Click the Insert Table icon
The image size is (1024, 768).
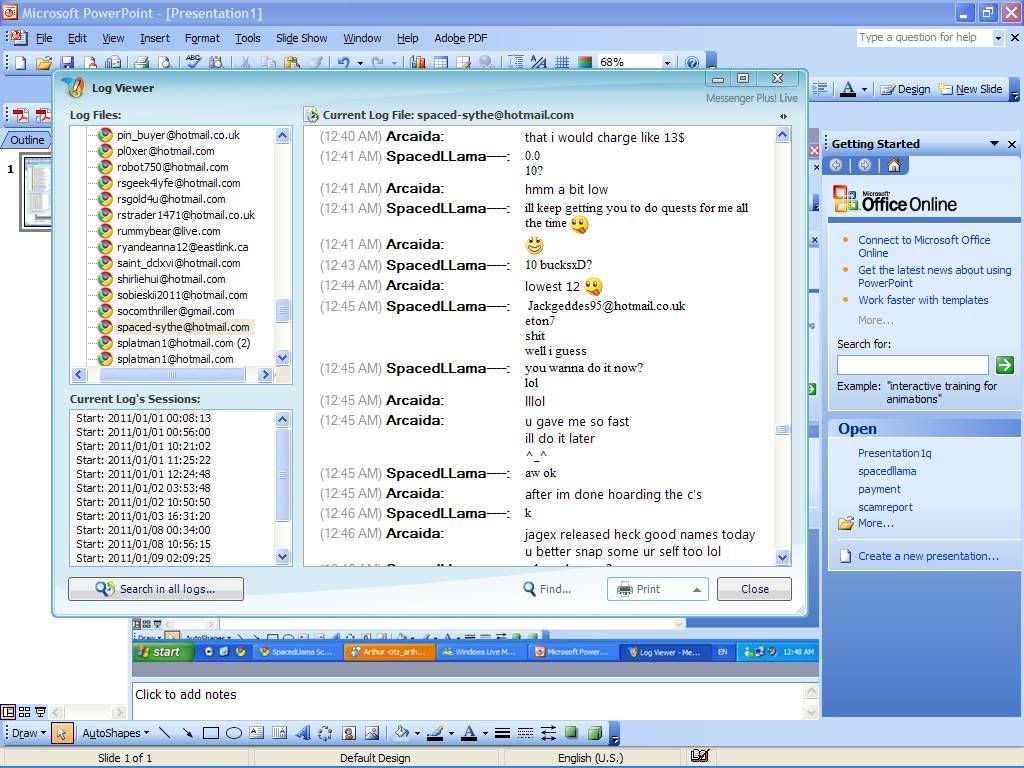click(441, 62)
